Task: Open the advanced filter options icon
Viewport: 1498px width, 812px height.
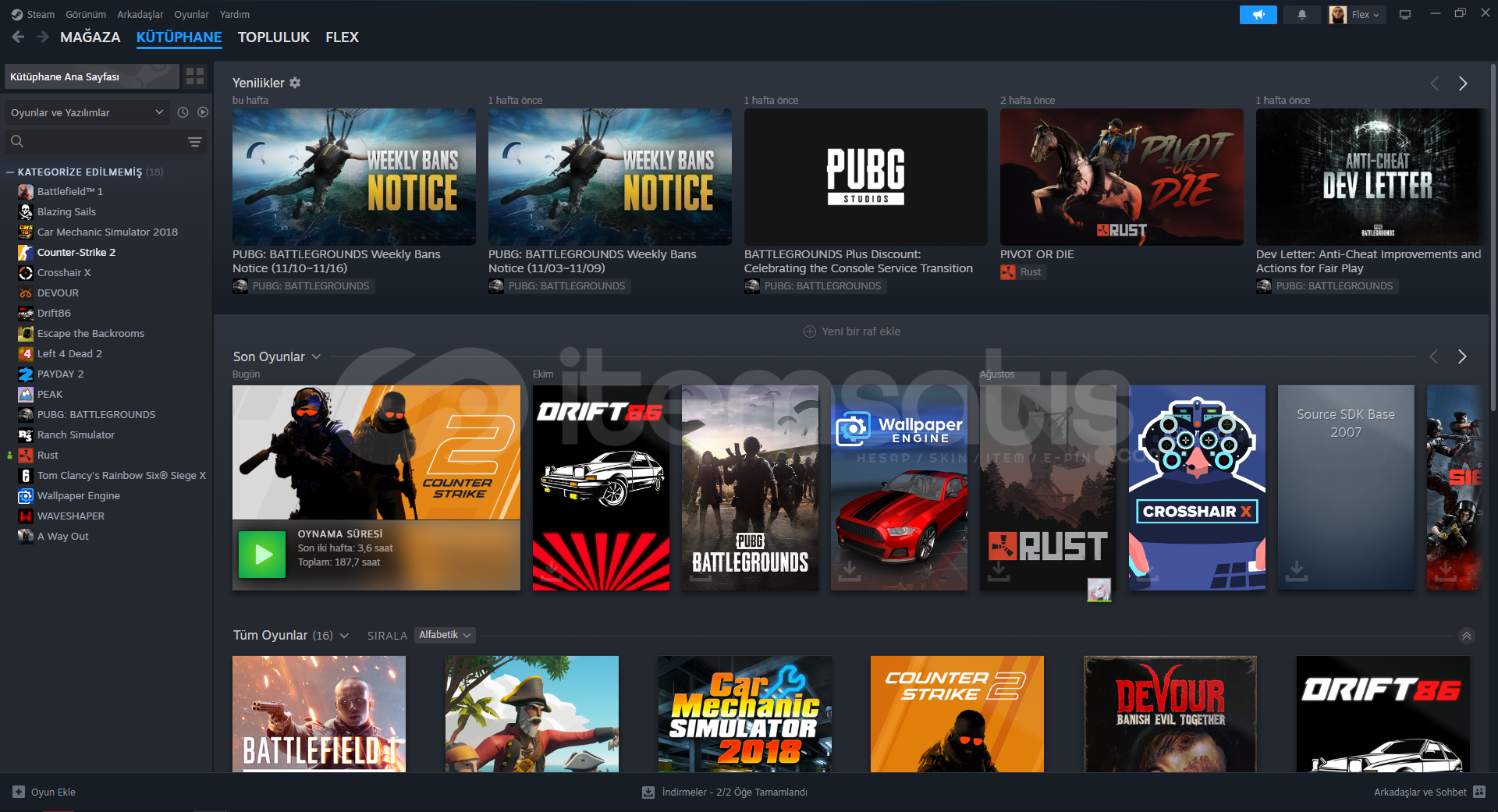Action: (195, 141)
